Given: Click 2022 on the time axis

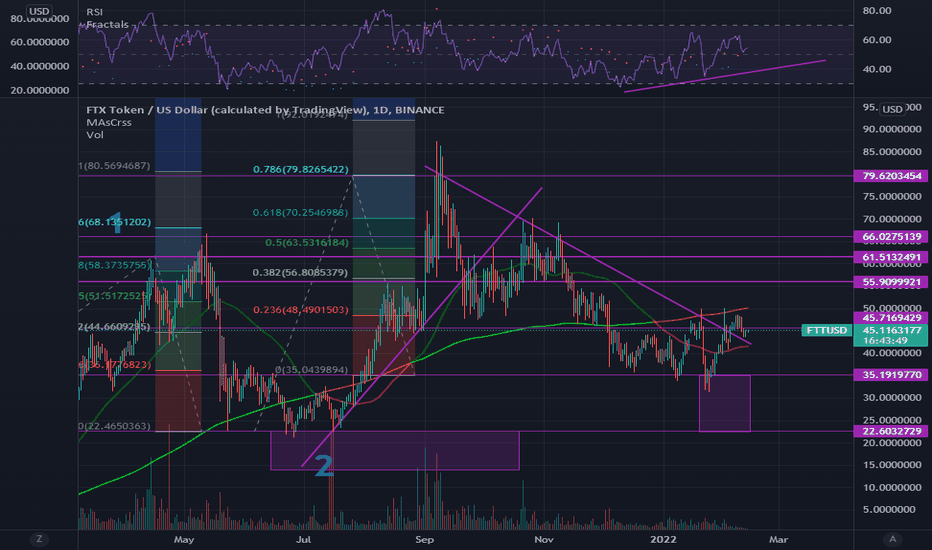Looking at the screenshot, I should [663, 539].
